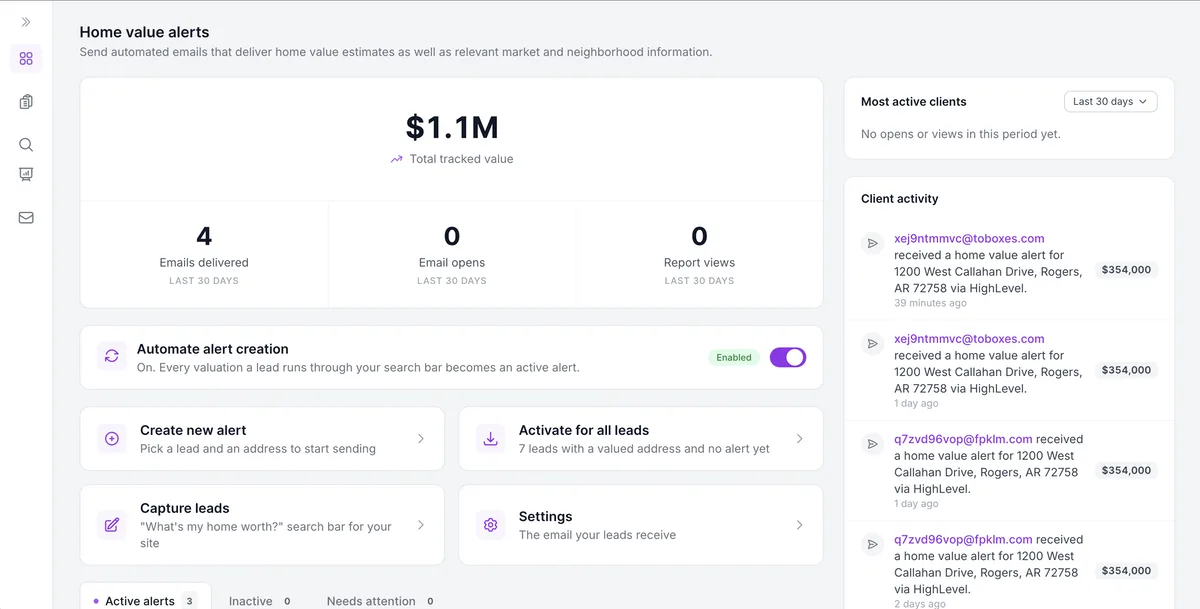Click the gear icon on Settings card
The image size is (1200, 609).
(491, 525)
